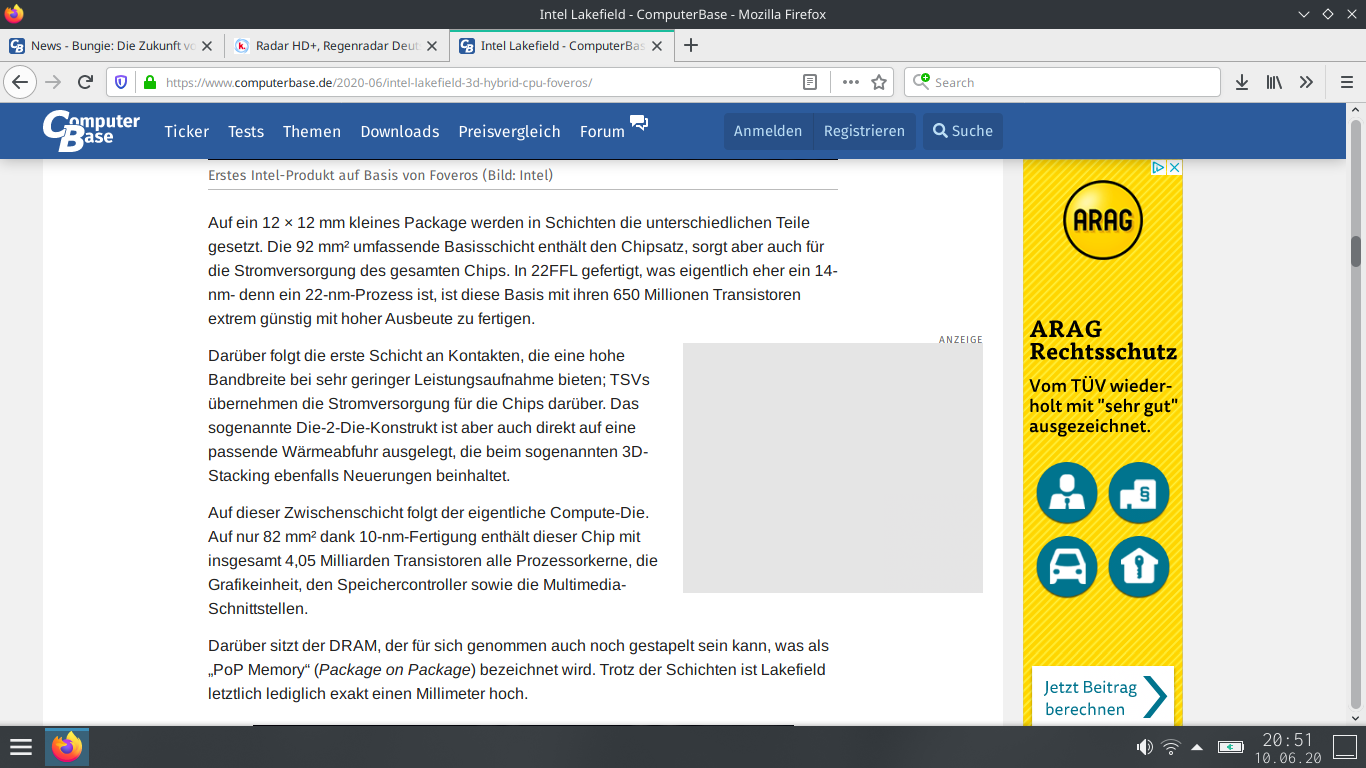
Task: Select the Intel Lakefield tab
Action: tap(562, 45)
